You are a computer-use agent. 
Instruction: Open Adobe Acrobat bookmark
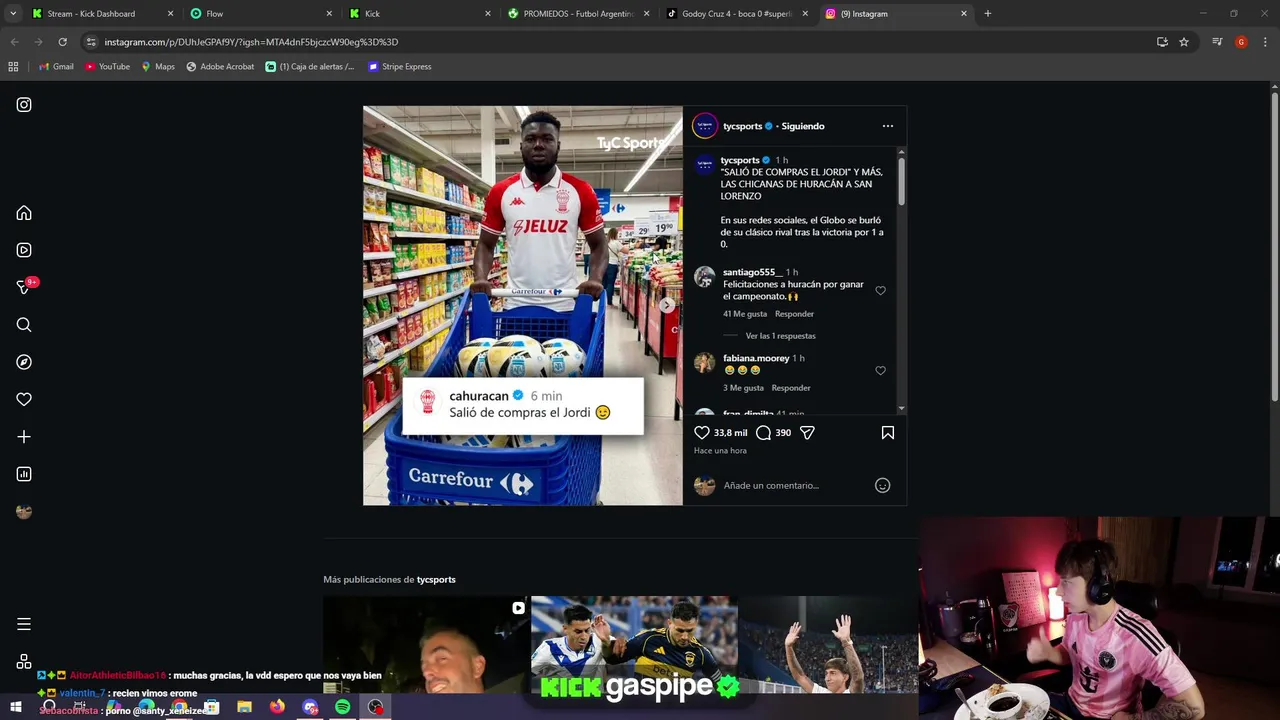click(220, 67)
